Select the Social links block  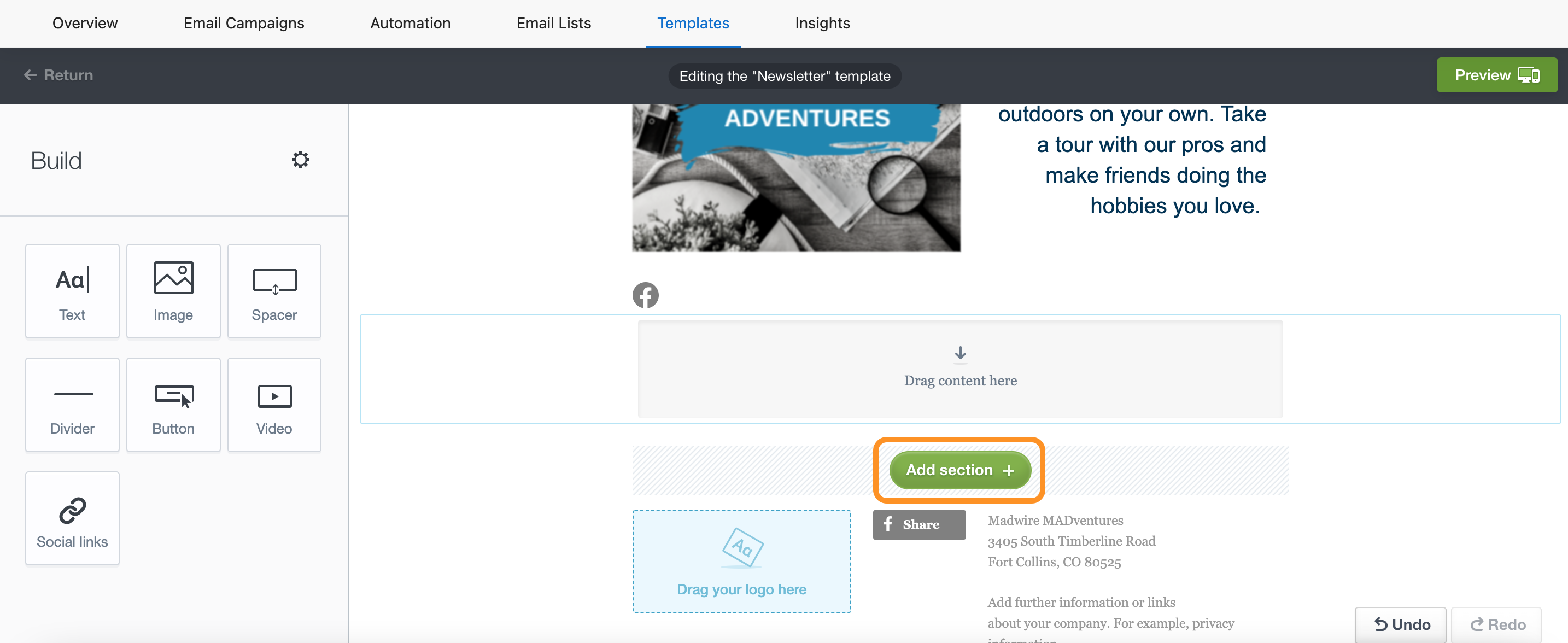[x=72, y=518]
